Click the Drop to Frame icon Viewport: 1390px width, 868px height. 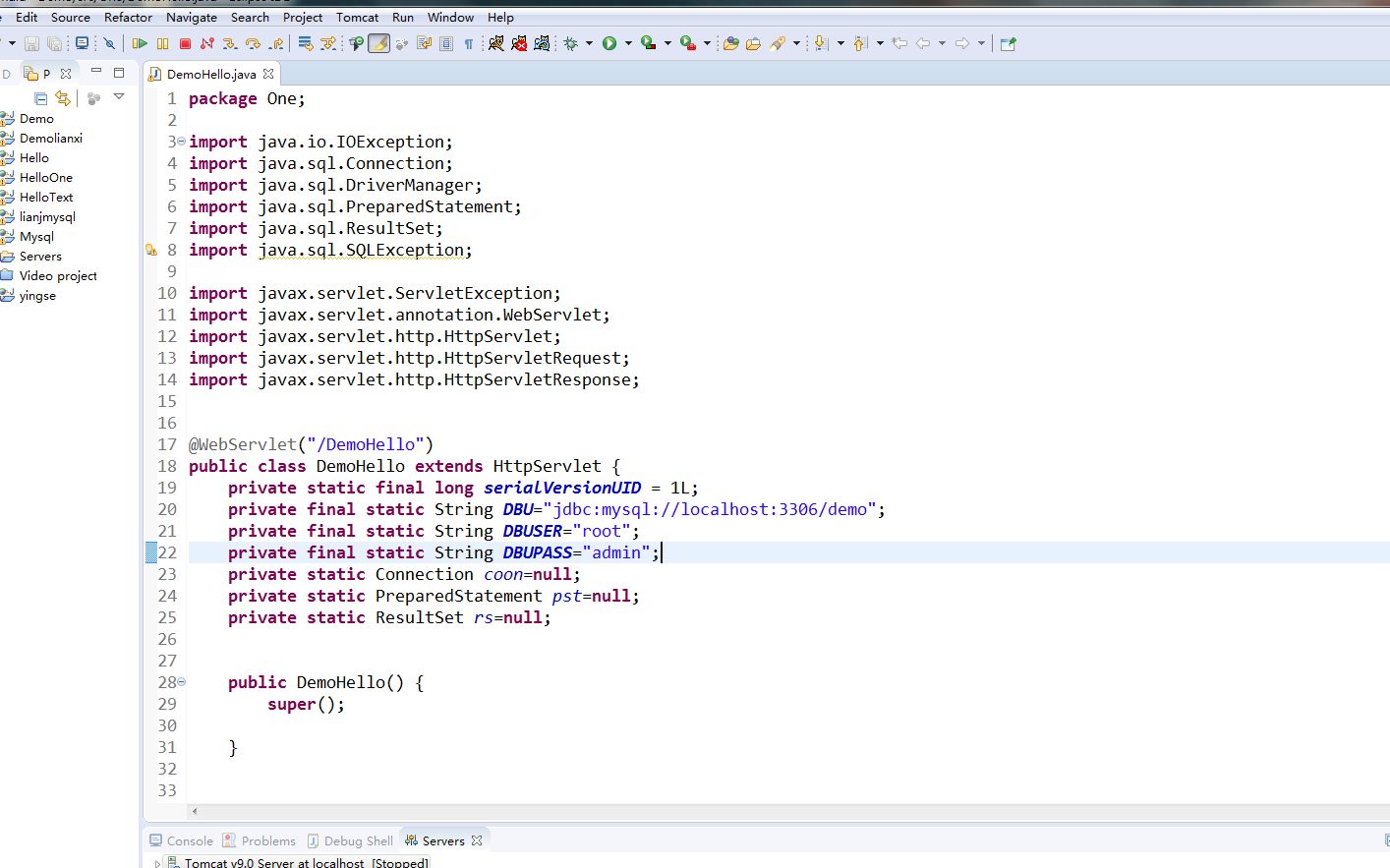point(306,43)
